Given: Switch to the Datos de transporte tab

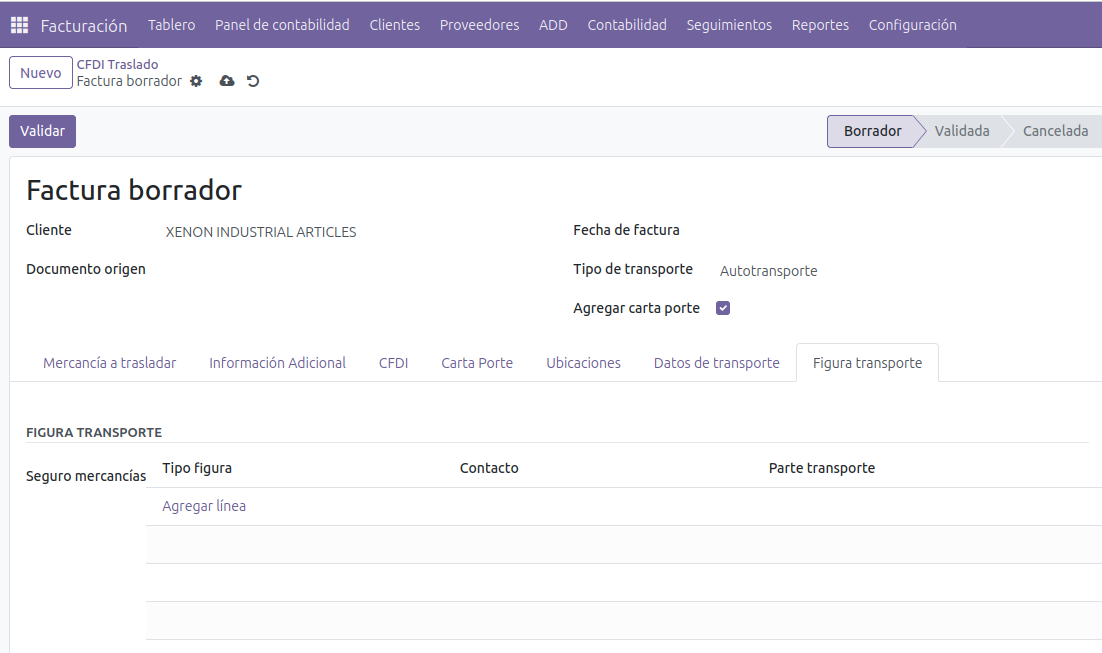Looking at the screenshot, I should [716, 363].
